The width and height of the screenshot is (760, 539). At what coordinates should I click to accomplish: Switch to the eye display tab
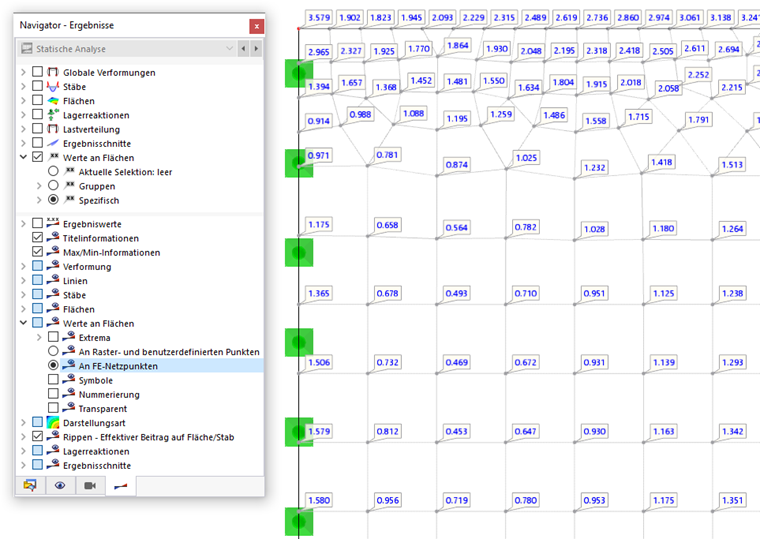point(60,486)
